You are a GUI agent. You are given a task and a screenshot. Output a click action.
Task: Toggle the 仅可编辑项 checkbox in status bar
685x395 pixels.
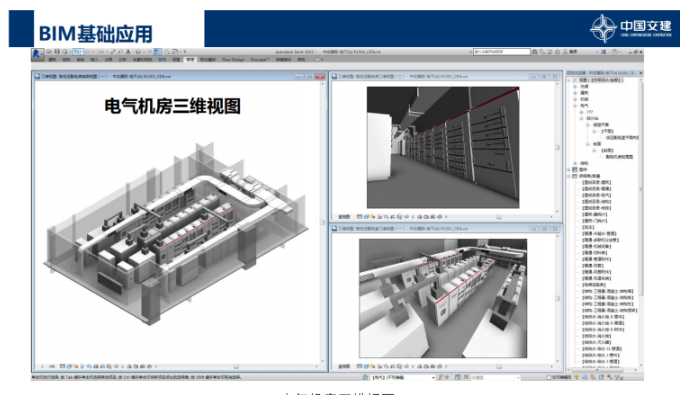coord(549,378)
